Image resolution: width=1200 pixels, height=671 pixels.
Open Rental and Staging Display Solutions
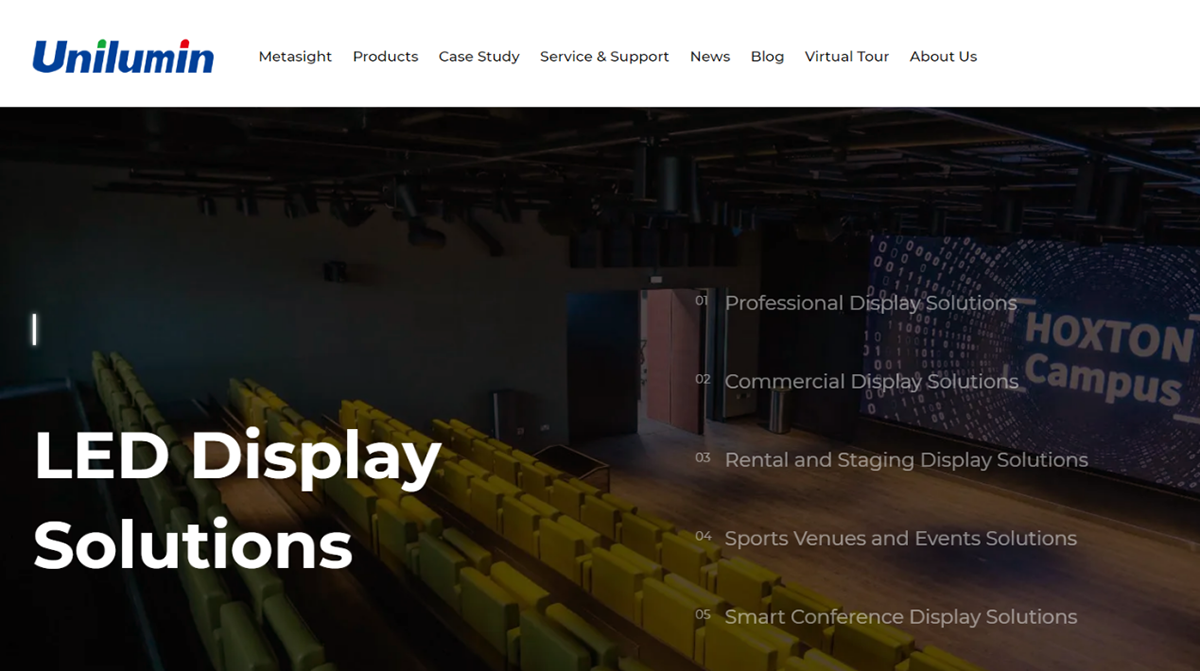point(906,460)
